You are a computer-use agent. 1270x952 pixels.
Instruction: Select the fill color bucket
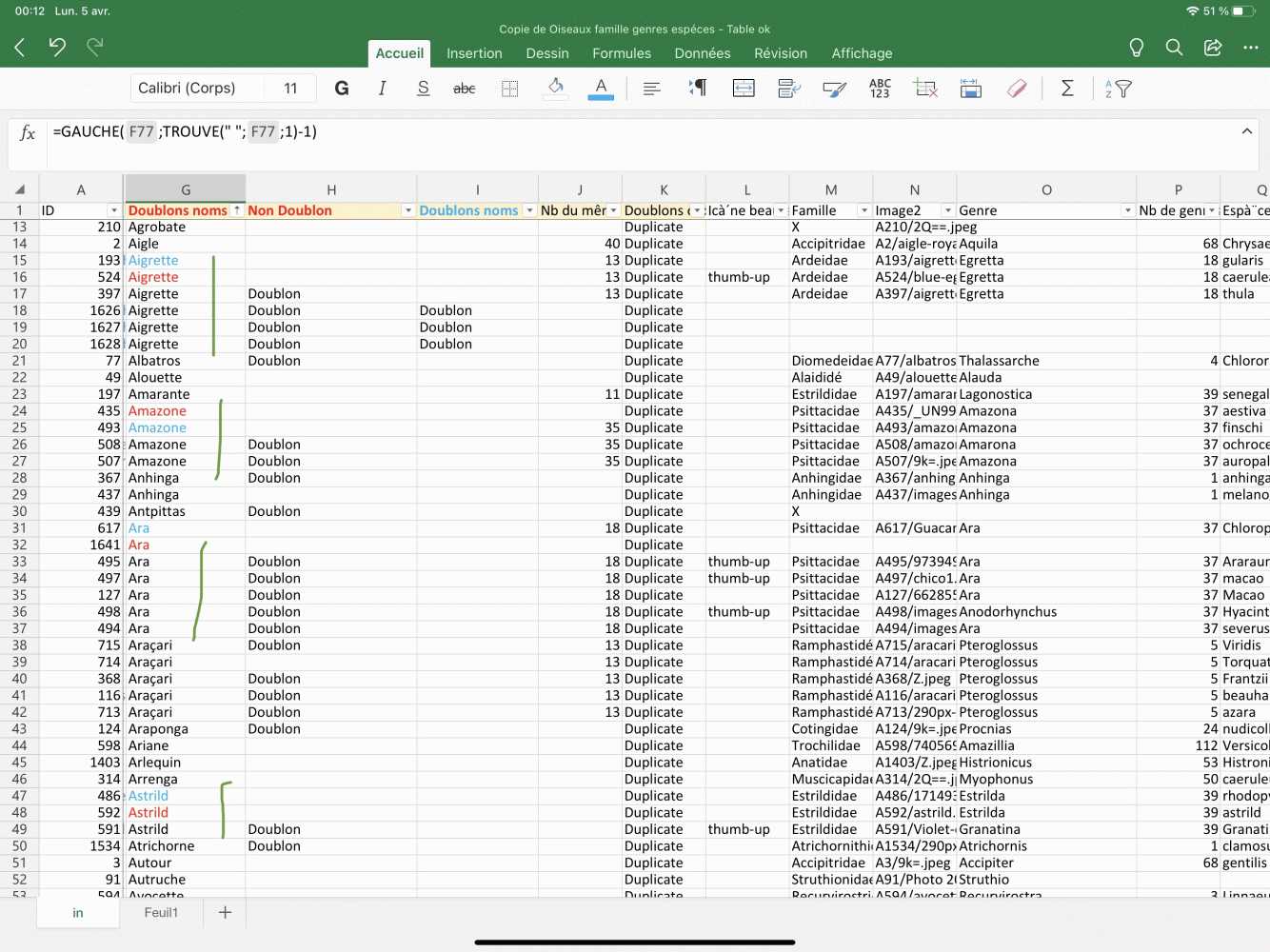[555, 89]
